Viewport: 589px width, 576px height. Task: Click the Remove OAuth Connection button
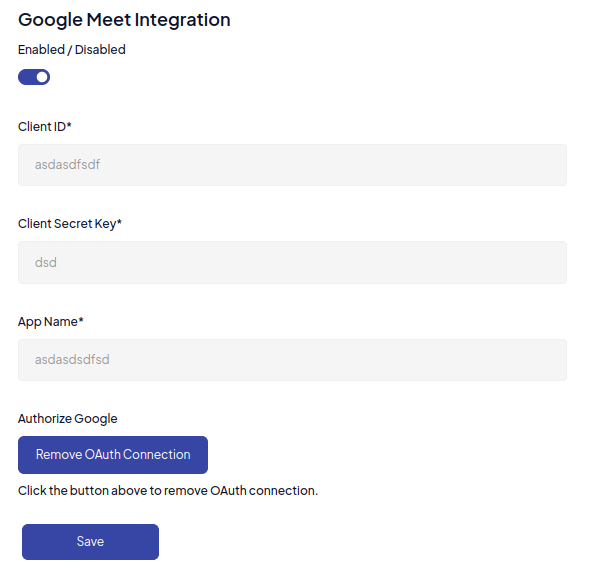click(113, 455)
